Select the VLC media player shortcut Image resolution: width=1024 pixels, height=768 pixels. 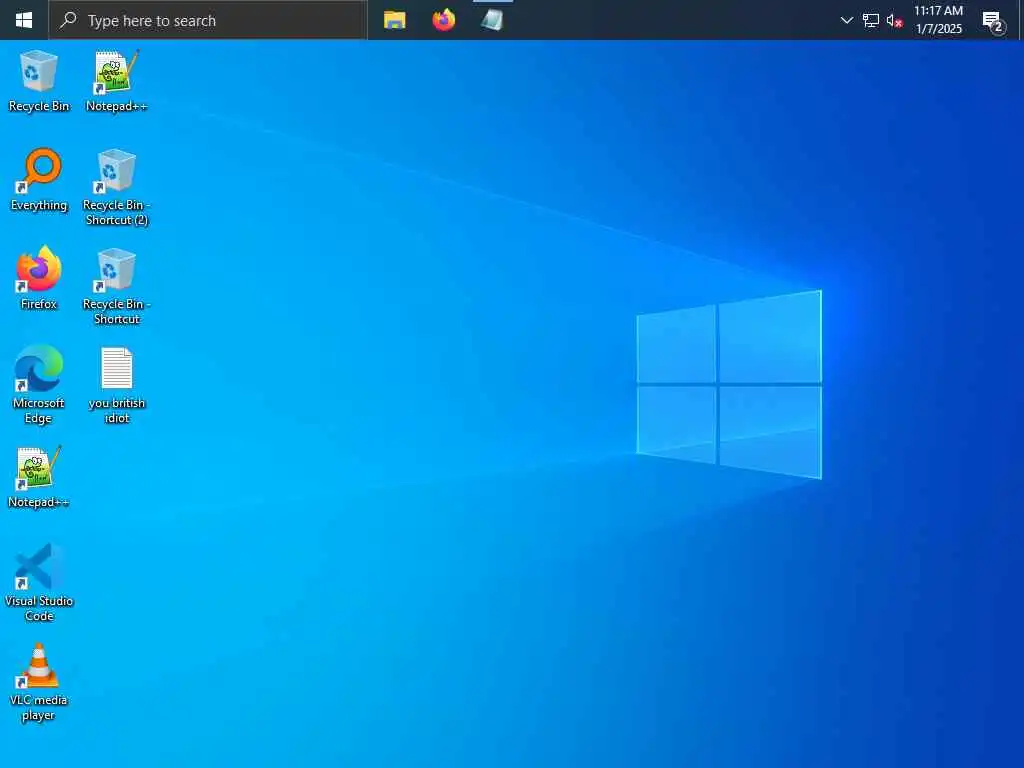click(39, 682)
